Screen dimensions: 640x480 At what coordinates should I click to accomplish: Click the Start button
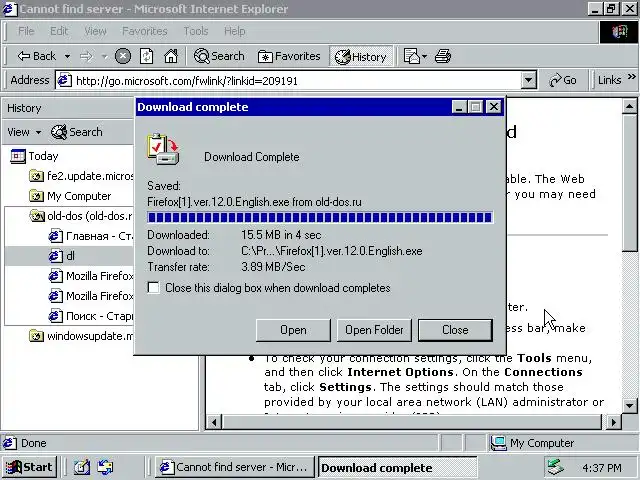coord(29,467)
